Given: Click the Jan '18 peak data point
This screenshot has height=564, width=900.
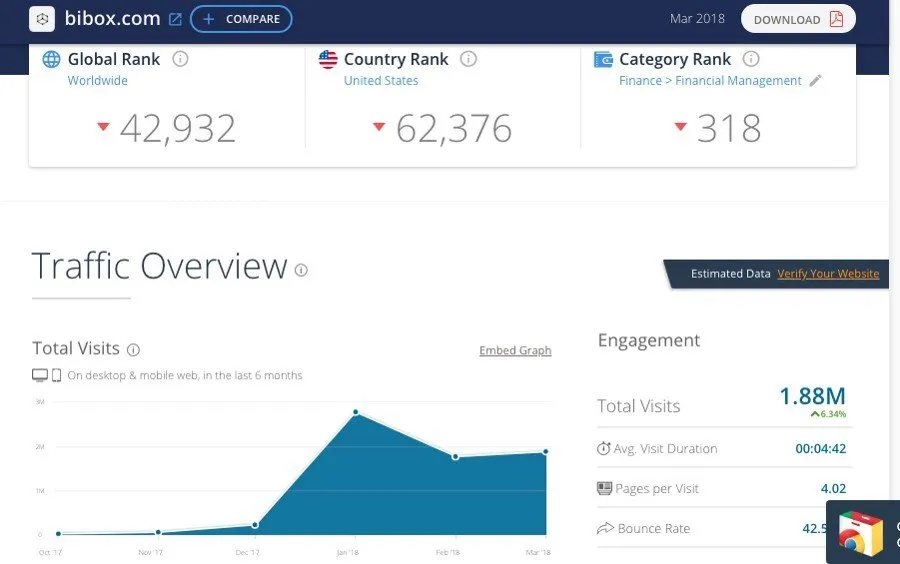Looking at the screenshot, I should tap(356, 412).
